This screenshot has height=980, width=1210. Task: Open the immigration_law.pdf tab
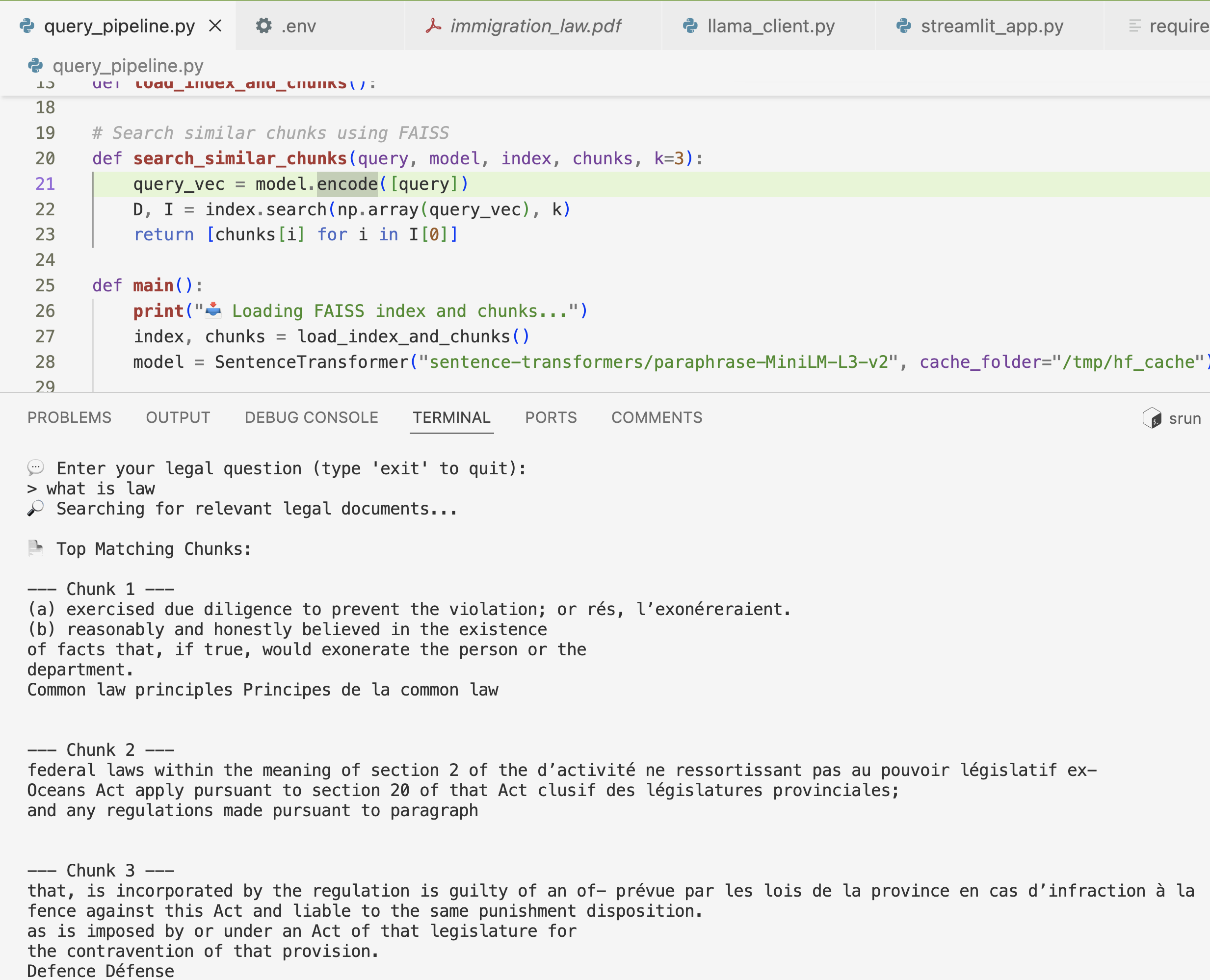(535, 26)
